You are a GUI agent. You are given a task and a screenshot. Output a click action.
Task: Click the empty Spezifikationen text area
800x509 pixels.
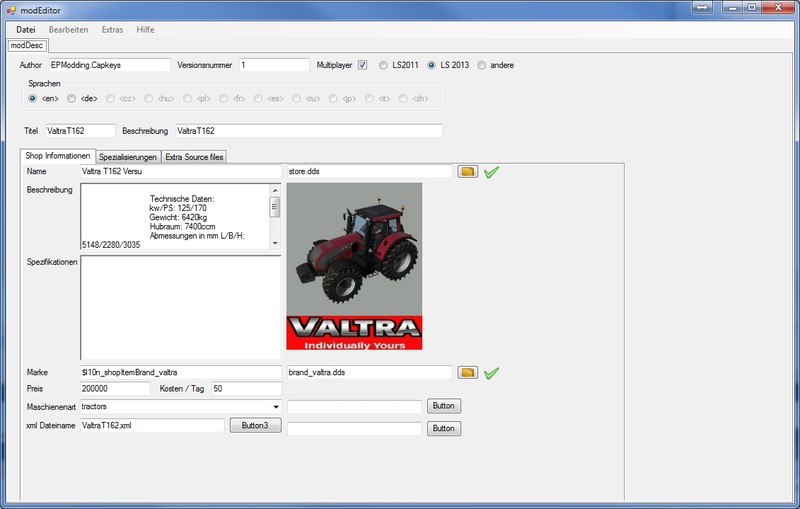[181, 308]
